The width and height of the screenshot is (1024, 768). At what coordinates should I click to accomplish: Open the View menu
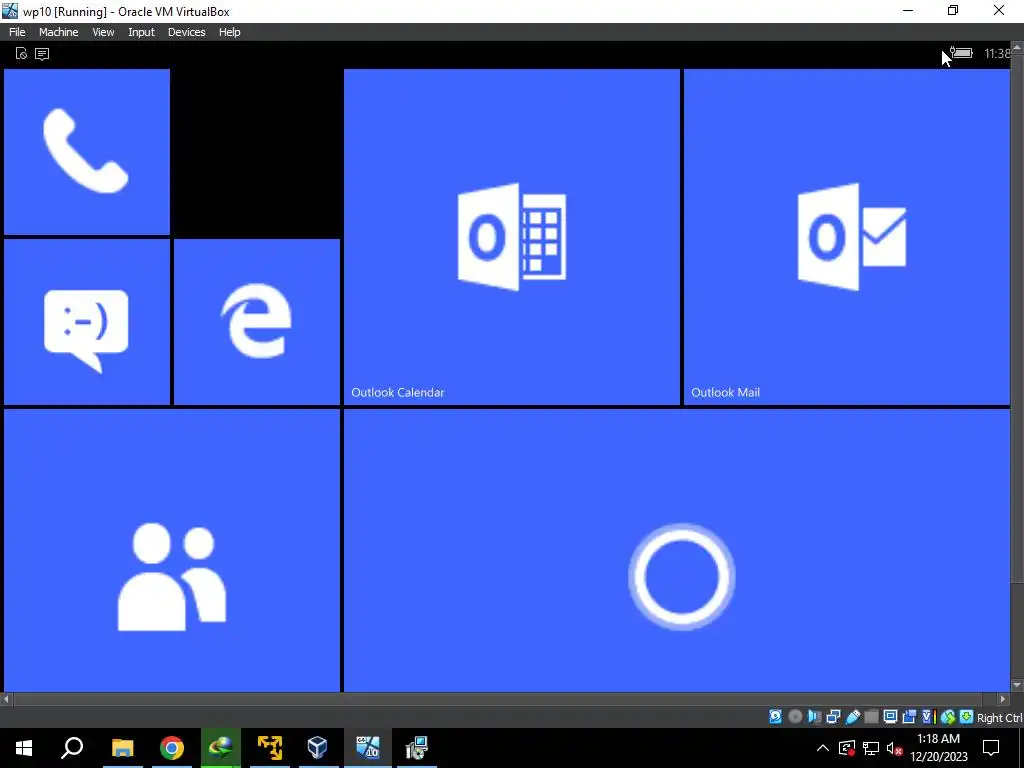(103, 32)
